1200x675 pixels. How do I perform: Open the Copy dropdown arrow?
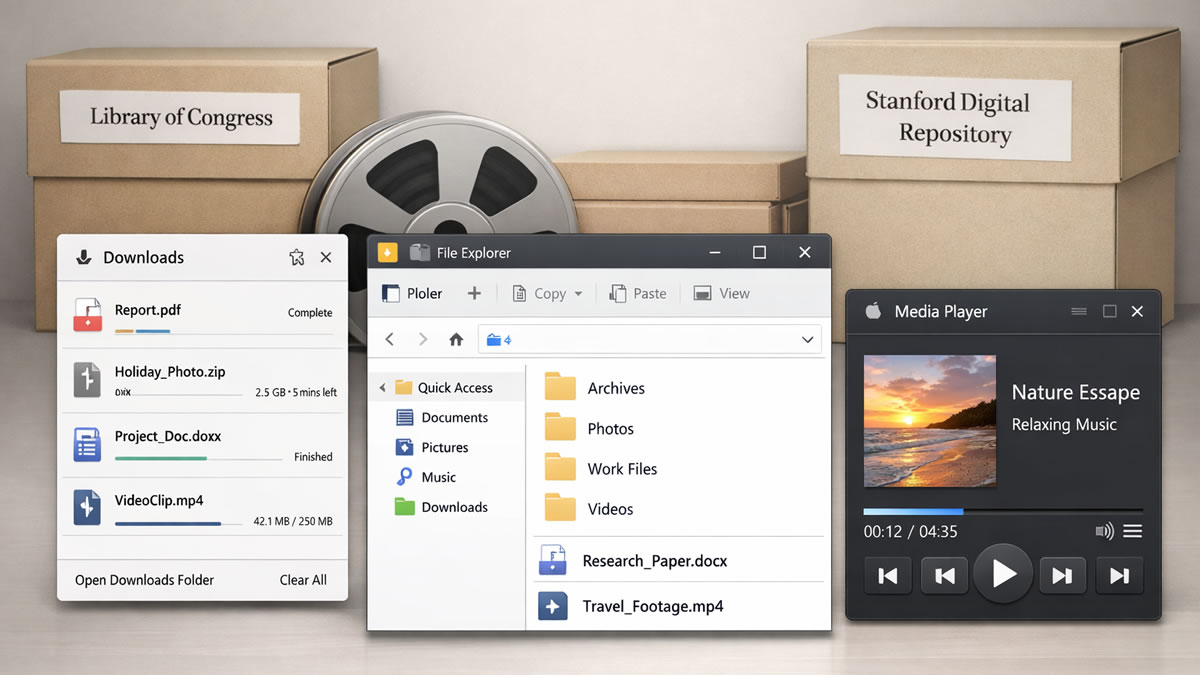[578, 294]
